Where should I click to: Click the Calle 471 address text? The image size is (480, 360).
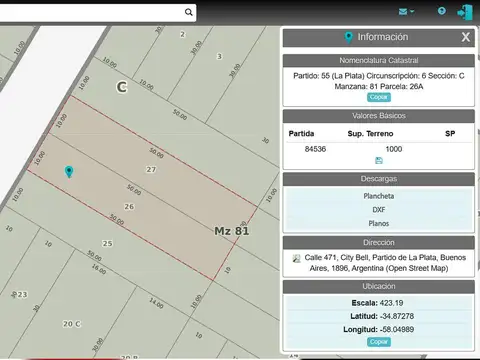(385, 263)
